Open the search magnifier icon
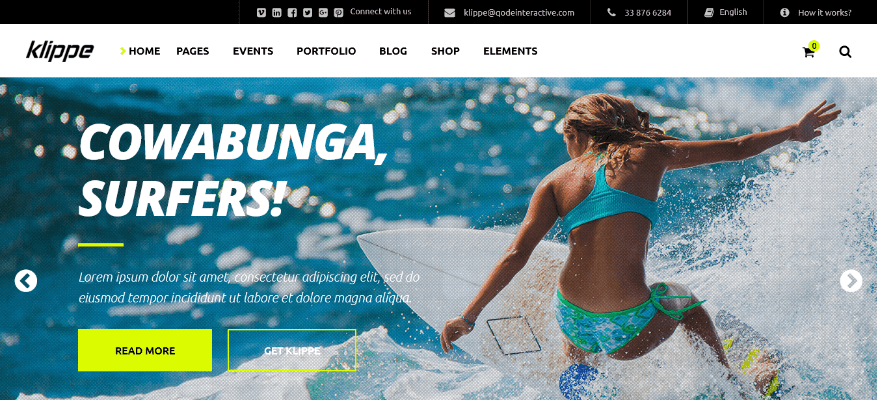The height and width of the screenshot is (400, 877). 845,51
